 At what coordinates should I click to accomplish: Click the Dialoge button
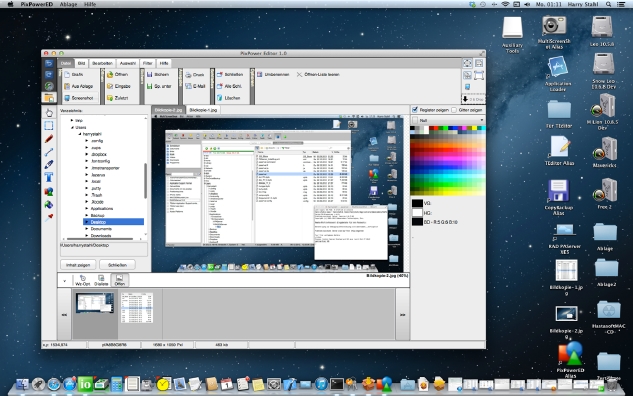click(101, 280)
